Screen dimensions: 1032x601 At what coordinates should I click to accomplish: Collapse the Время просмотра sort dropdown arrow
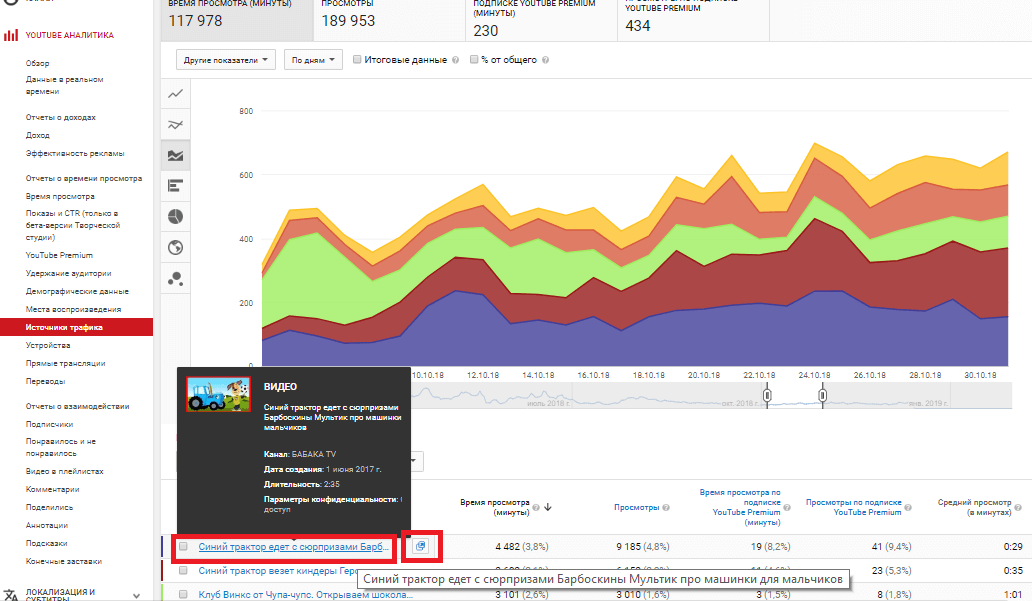click(x=547, y=507)
